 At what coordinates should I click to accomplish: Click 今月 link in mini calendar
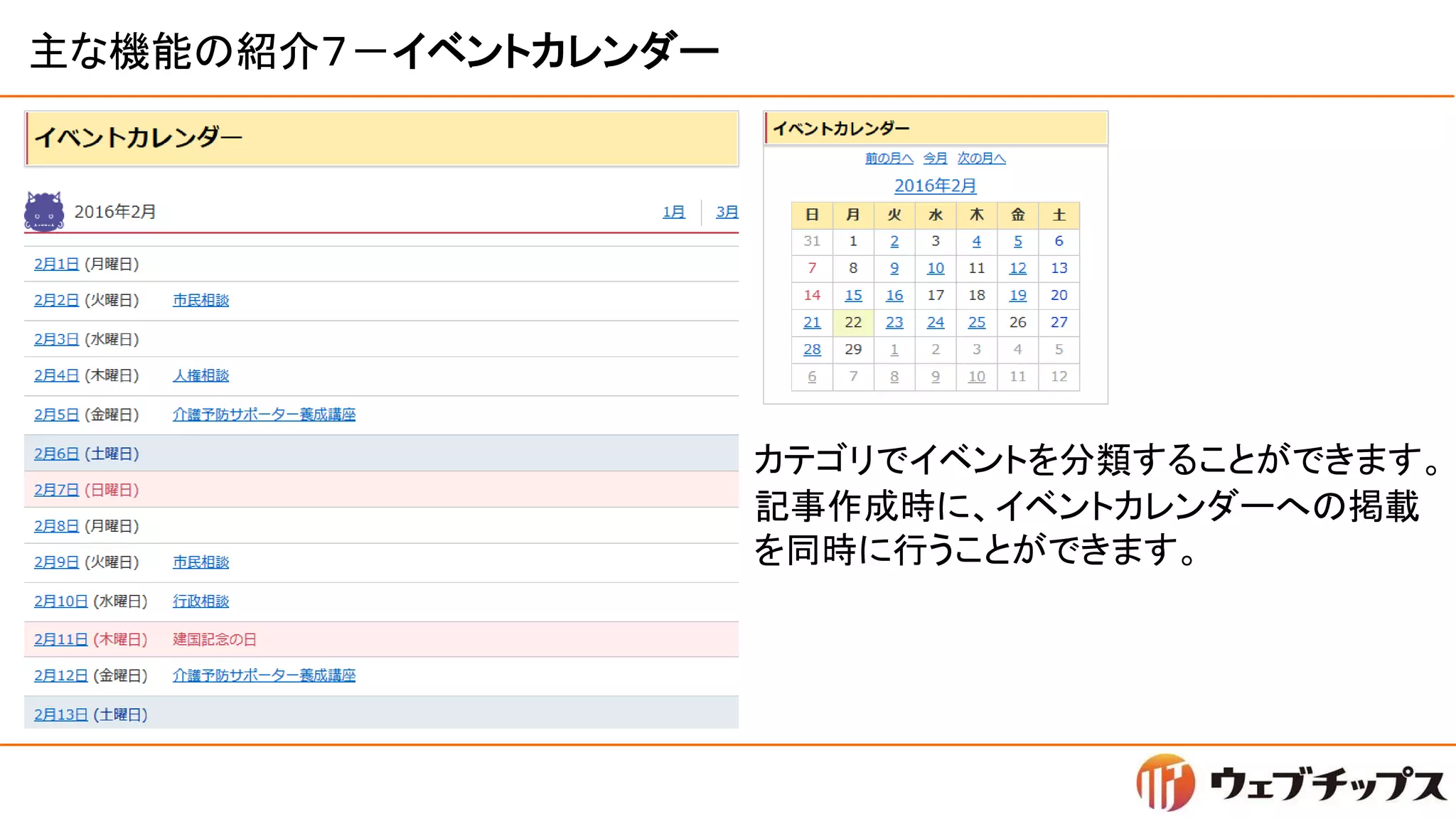[935, 158]
